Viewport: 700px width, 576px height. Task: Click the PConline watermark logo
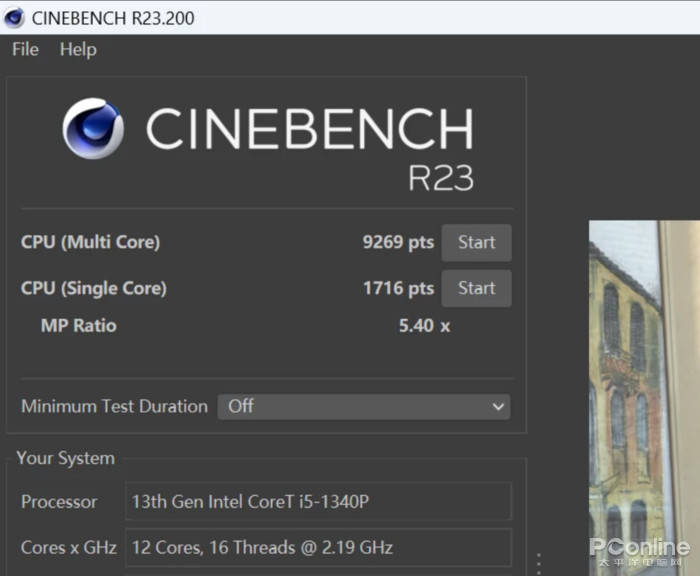click(x=639, y=550)
